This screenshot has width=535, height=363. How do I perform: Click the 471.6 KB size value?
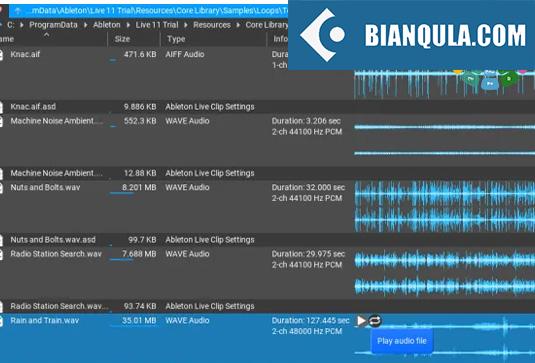click(140, 54)
